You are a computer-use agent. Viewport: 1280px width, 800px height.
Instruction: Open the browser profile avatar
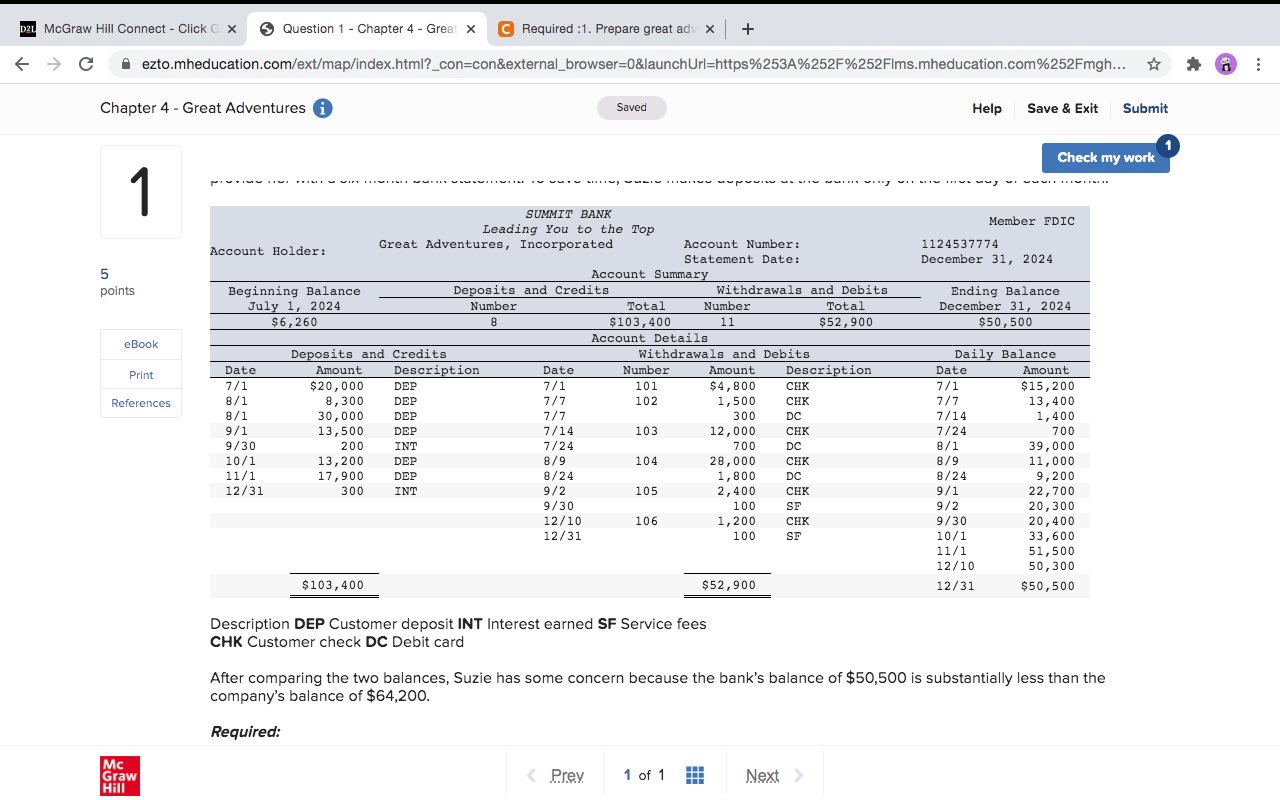[x=1225, y=64]
